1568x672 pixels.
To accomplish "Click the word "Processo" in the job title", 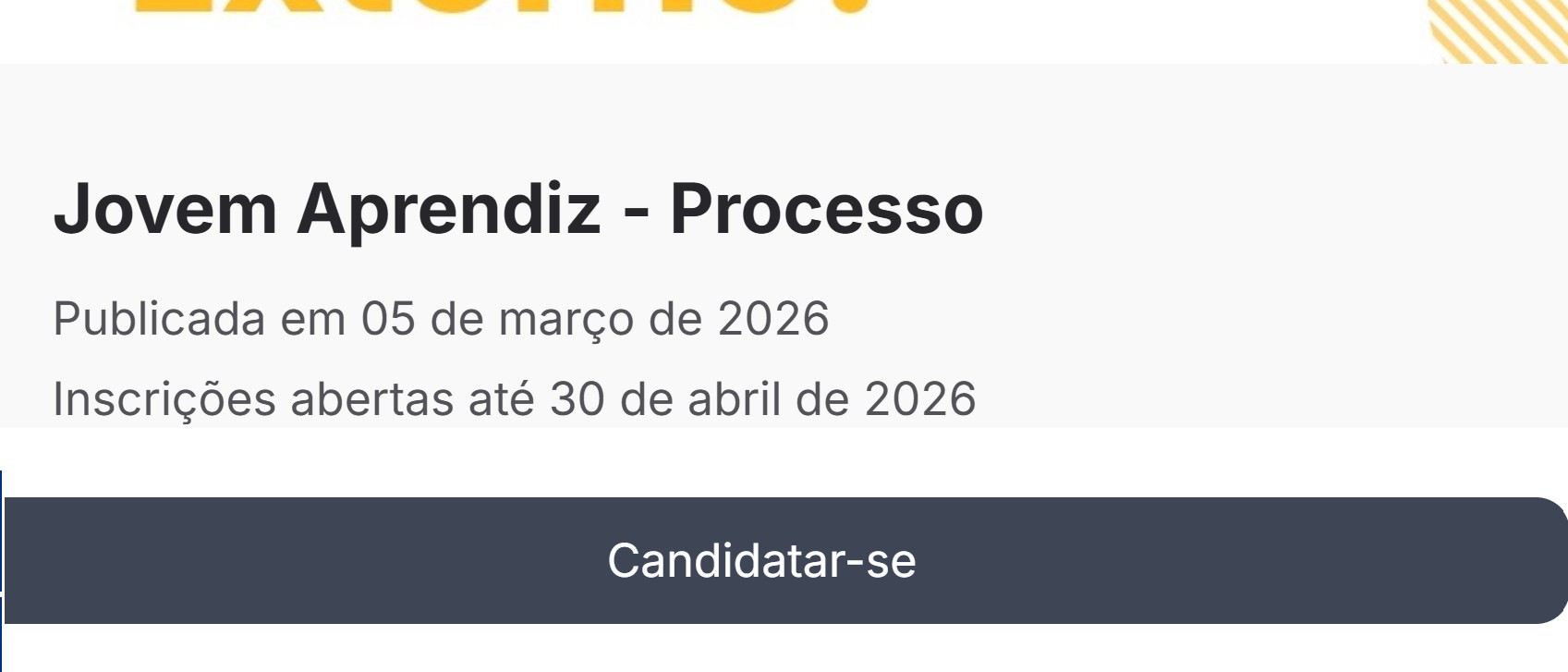I will (x=826, y=209).
